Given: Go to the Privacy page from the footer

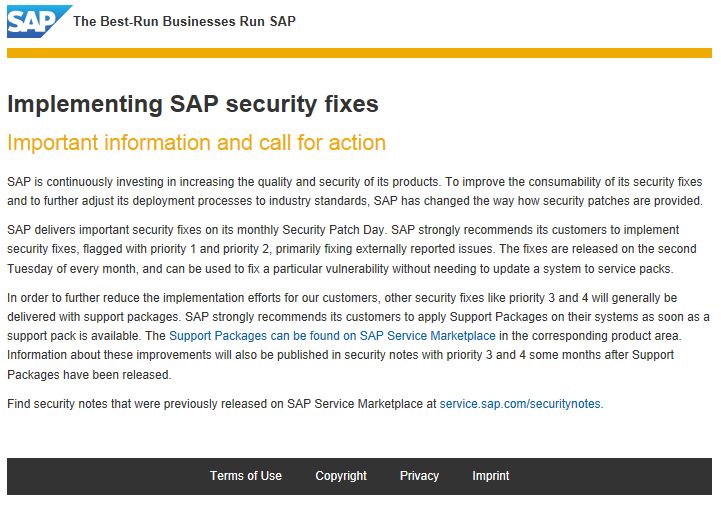Looking at the screenshot, I should (x=419, y=476).
